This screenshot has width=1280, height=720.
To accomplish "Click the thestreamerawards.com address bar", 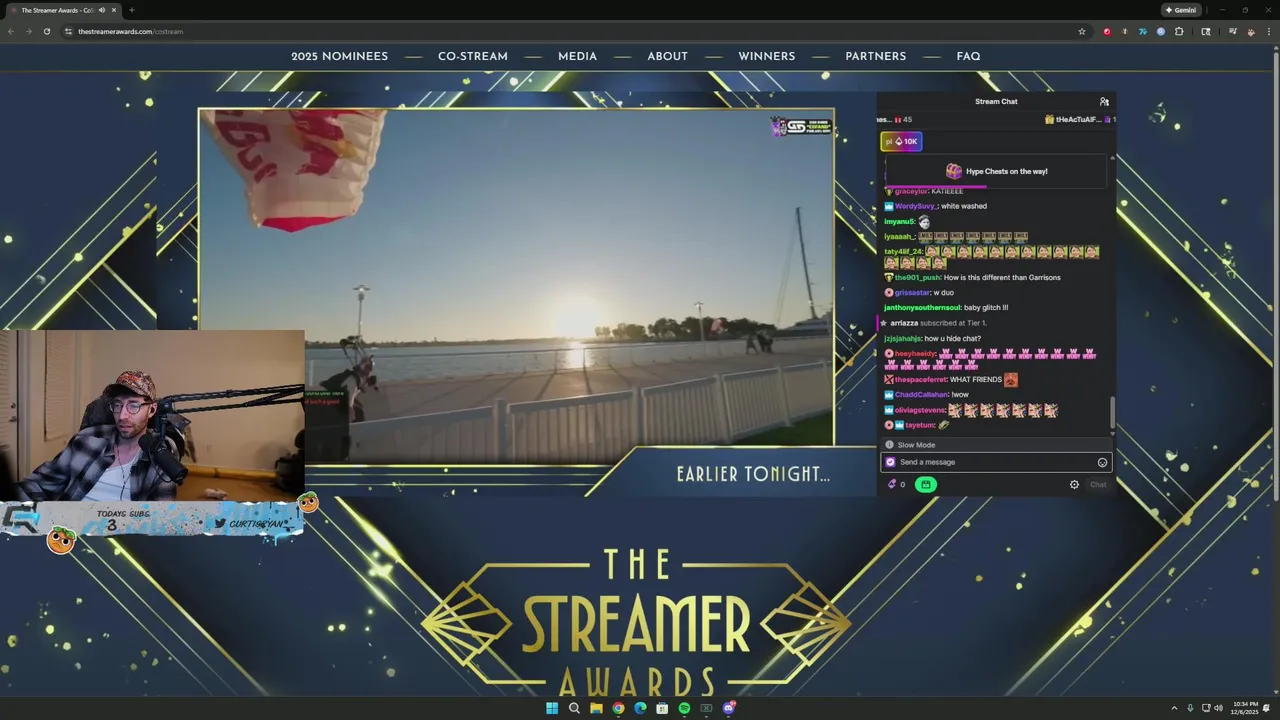I will [575, 31].
